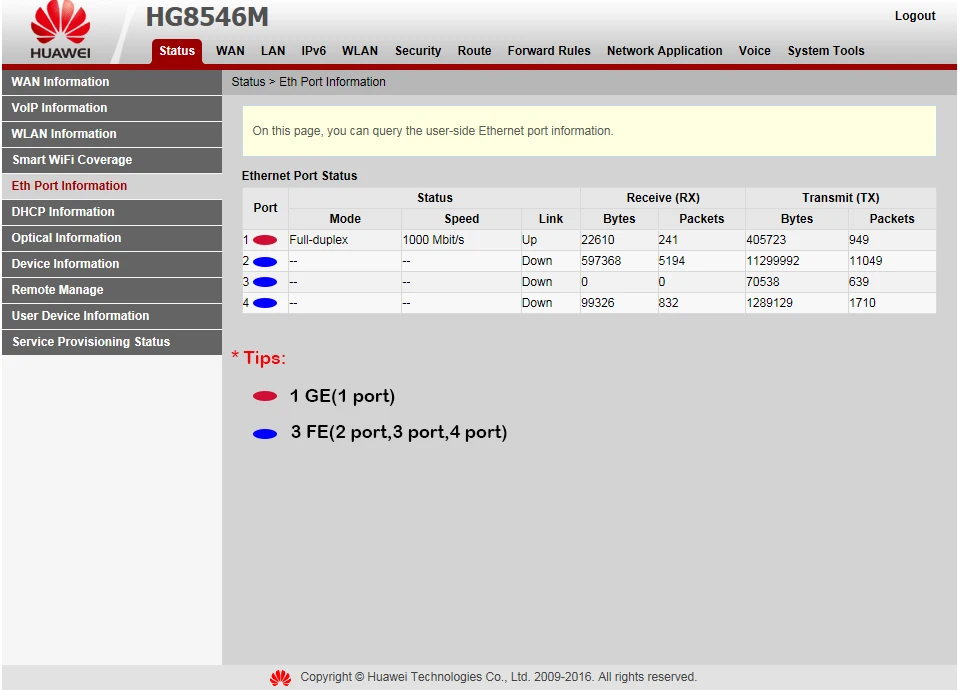Open the Voice tab
The image size is (959, 690).
point(754,51)
